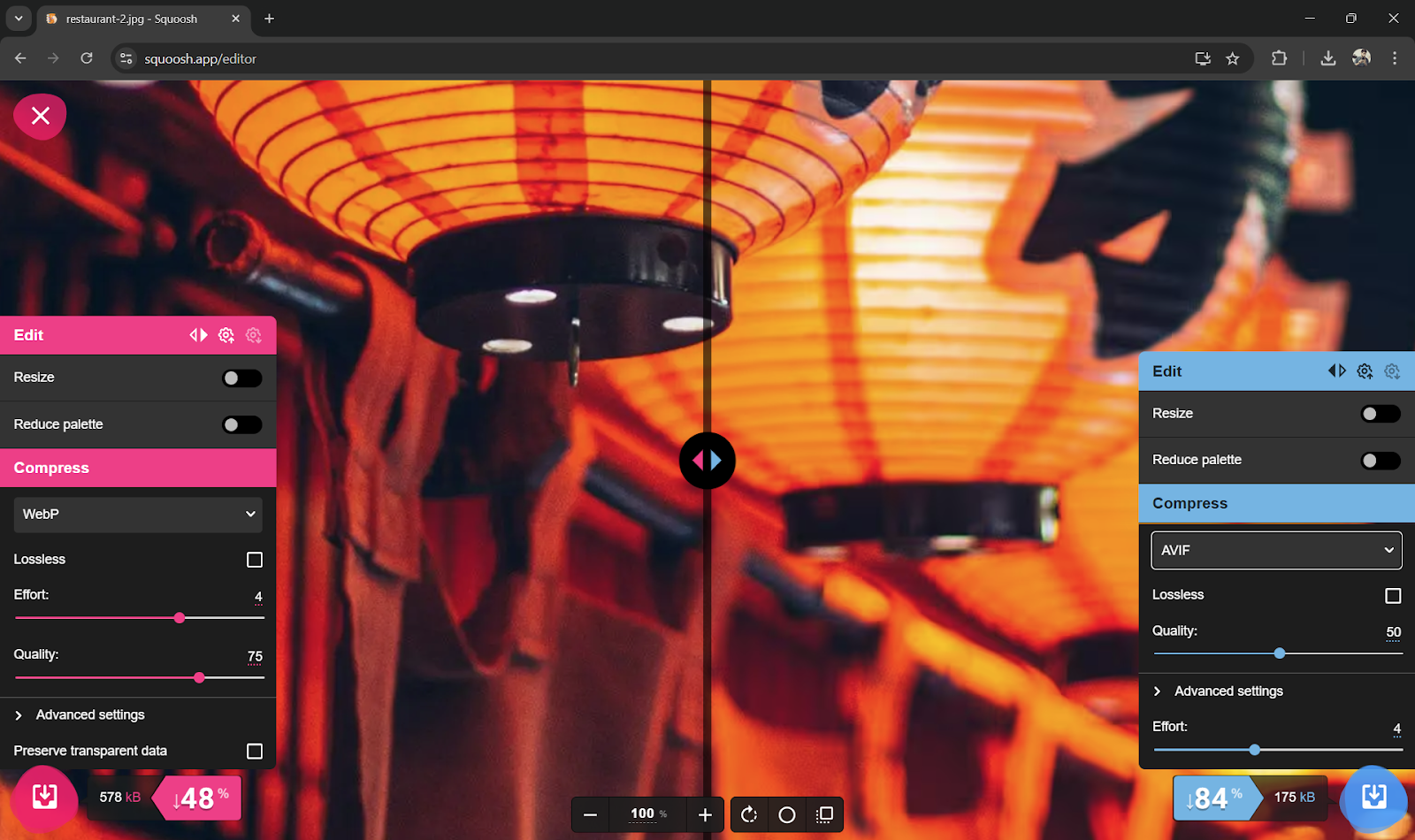Open a new browser tab
The width and height of the screenshot is (1415, 840).
coord(269,19)
